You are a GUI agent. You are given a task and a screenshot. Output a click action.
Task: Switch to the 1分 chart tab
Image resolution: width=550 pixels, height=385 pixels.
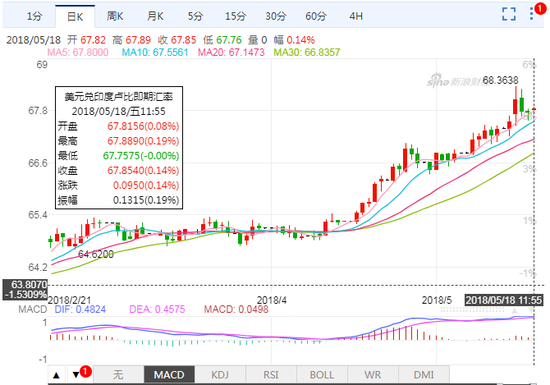click(x=34, y=16)
